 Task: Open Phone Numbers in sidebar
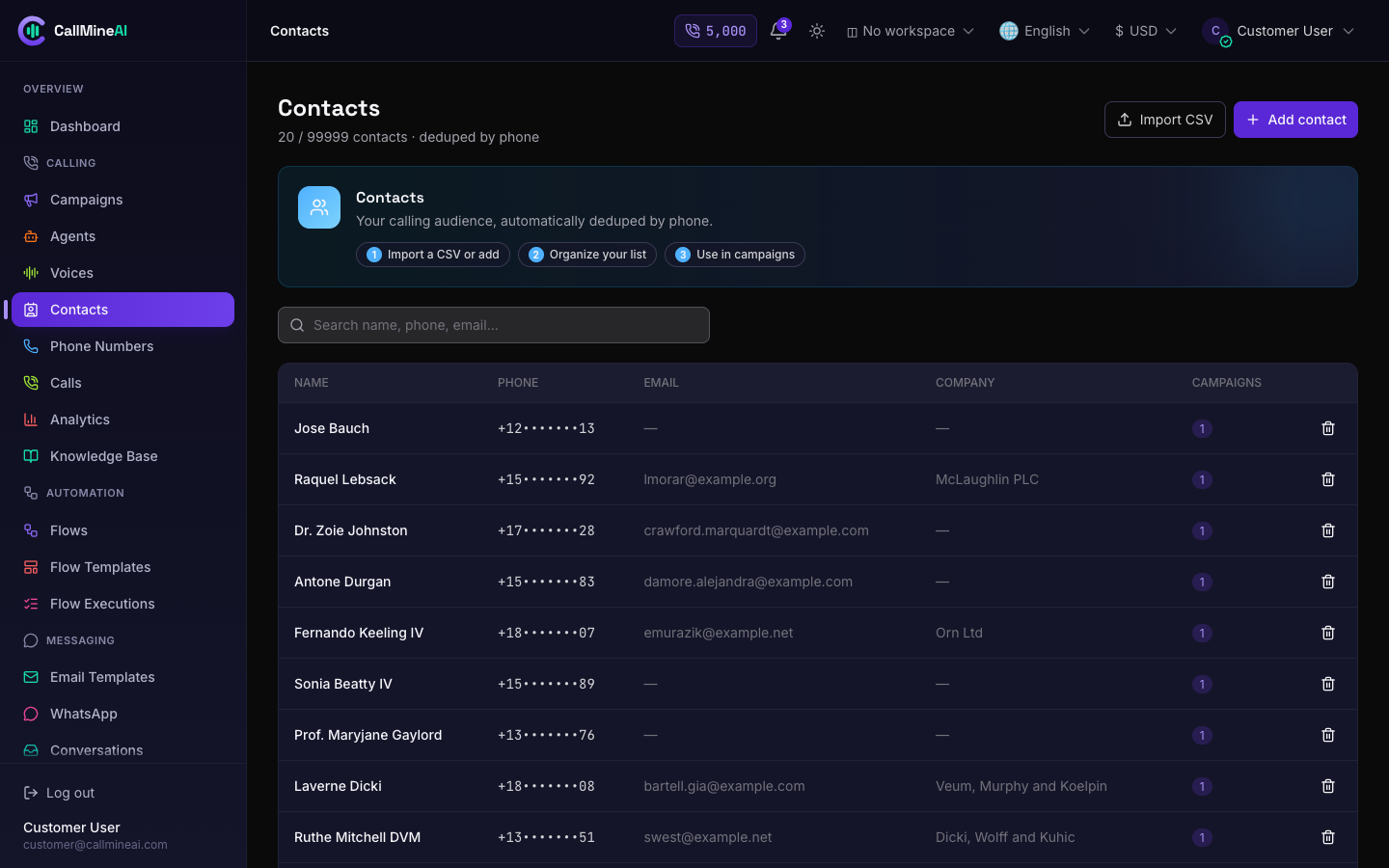click(123, 346)
